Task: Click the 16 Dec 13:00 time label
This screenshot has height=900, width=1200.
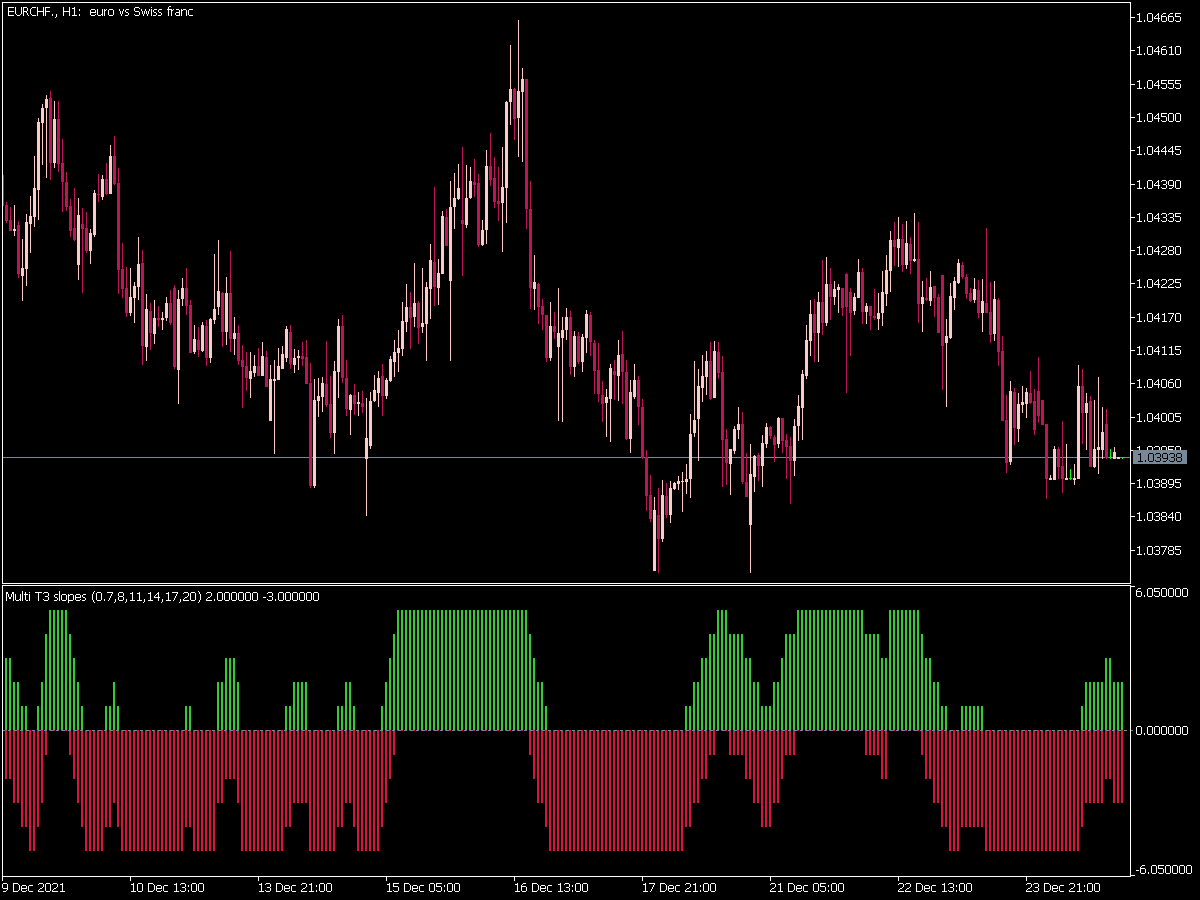Action: click(551, 887)
